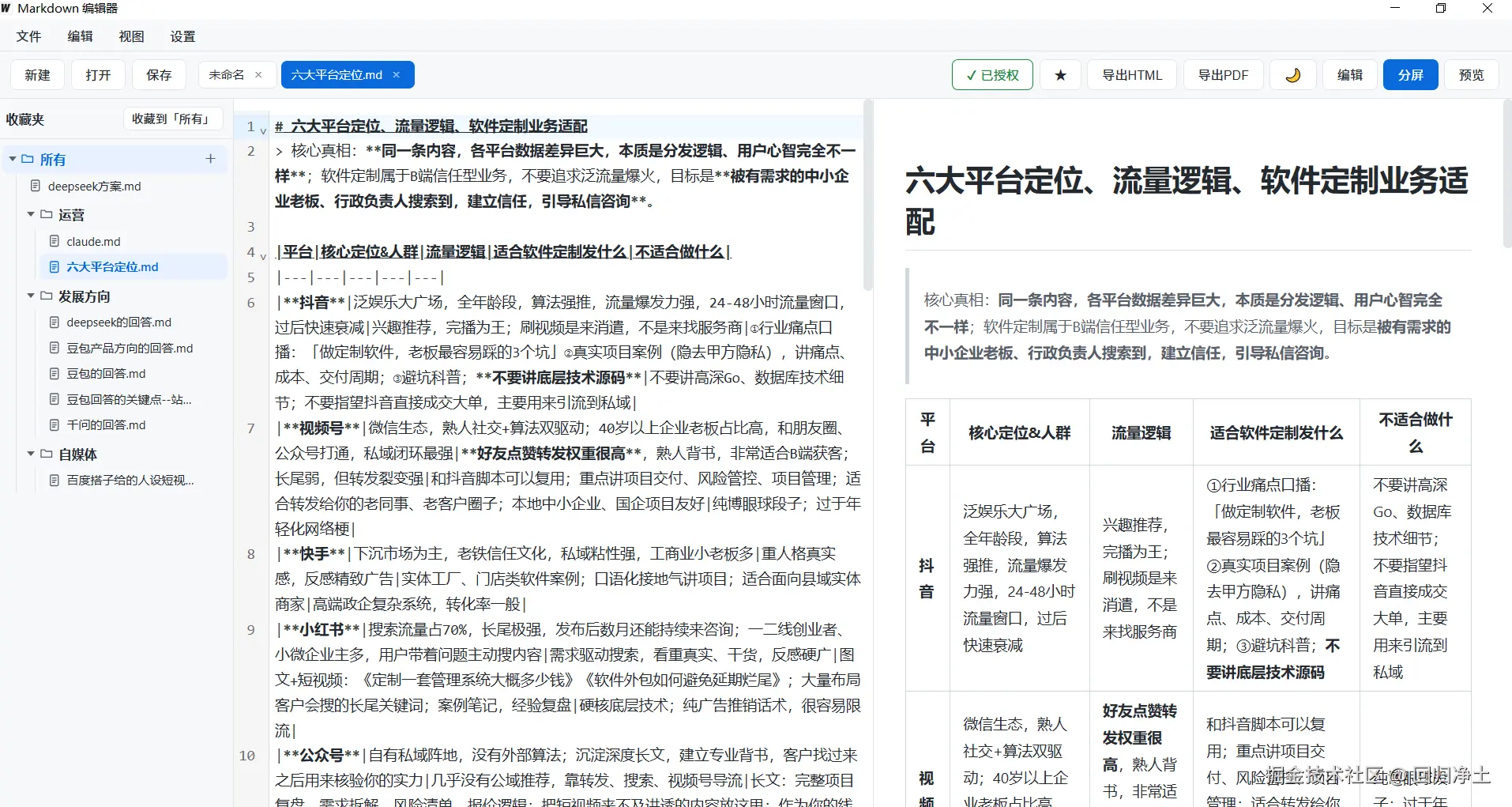Click the preview pane vertical scrollbar

(1507, 174)
